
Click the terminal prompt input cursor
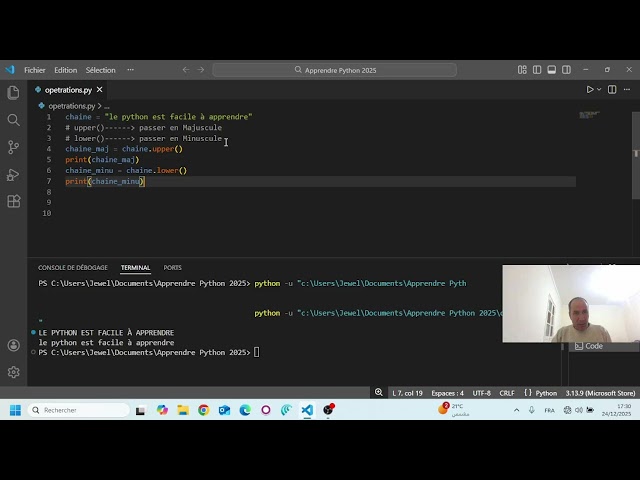coord(256,352)
